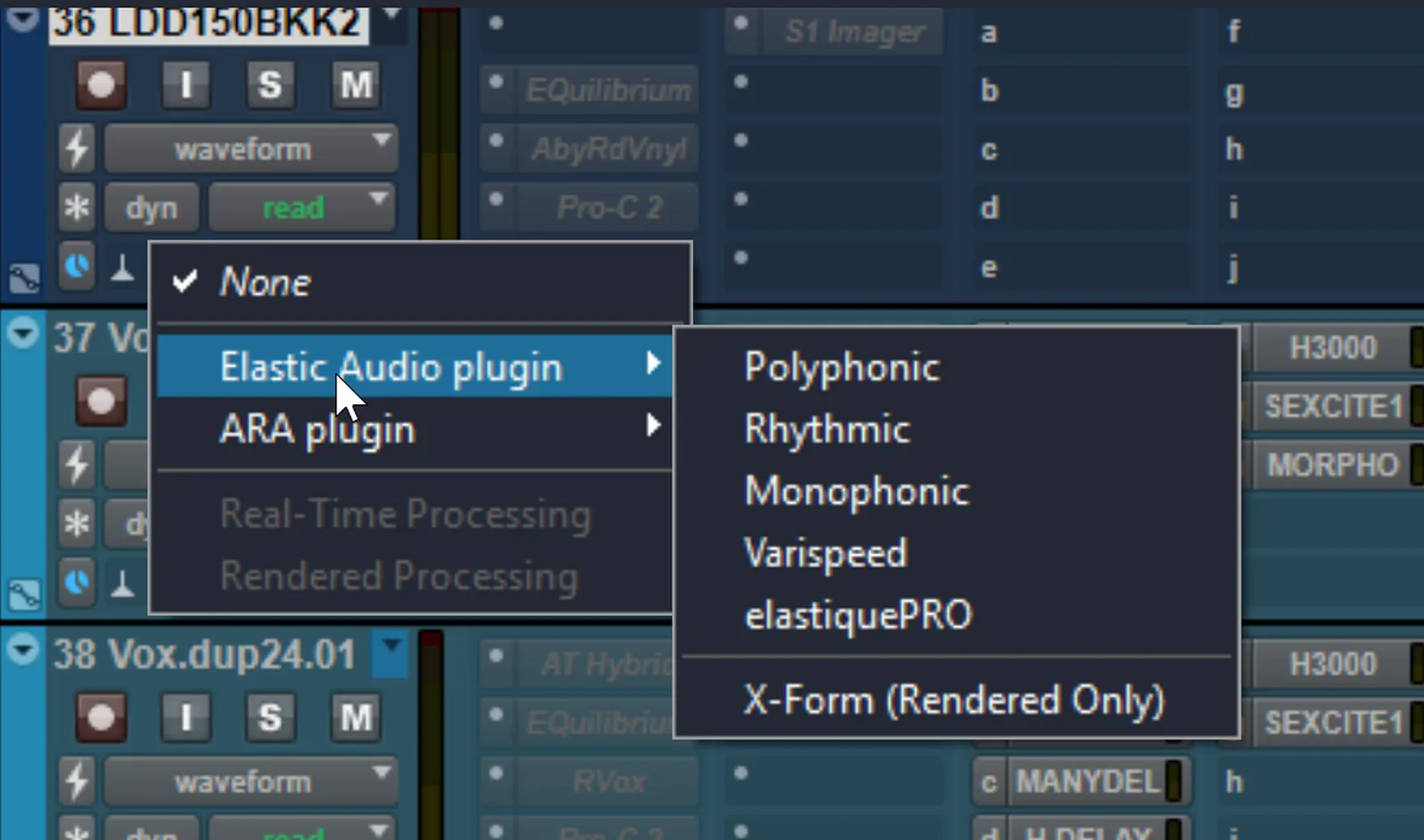Solo track 38 Vox.dup24.01
Screen dimensions: 1424x840
pos(270,717)
